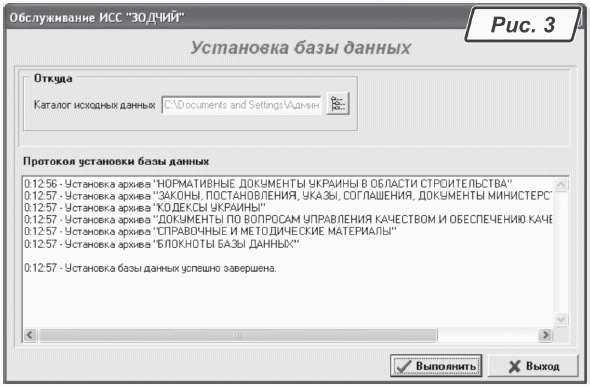Select log line ЗАКОНЫ, ПОСТАНОВЛЕНИЯ, УКАЗЫ
This screenshot has width=590, height=387.
(287, 196)
